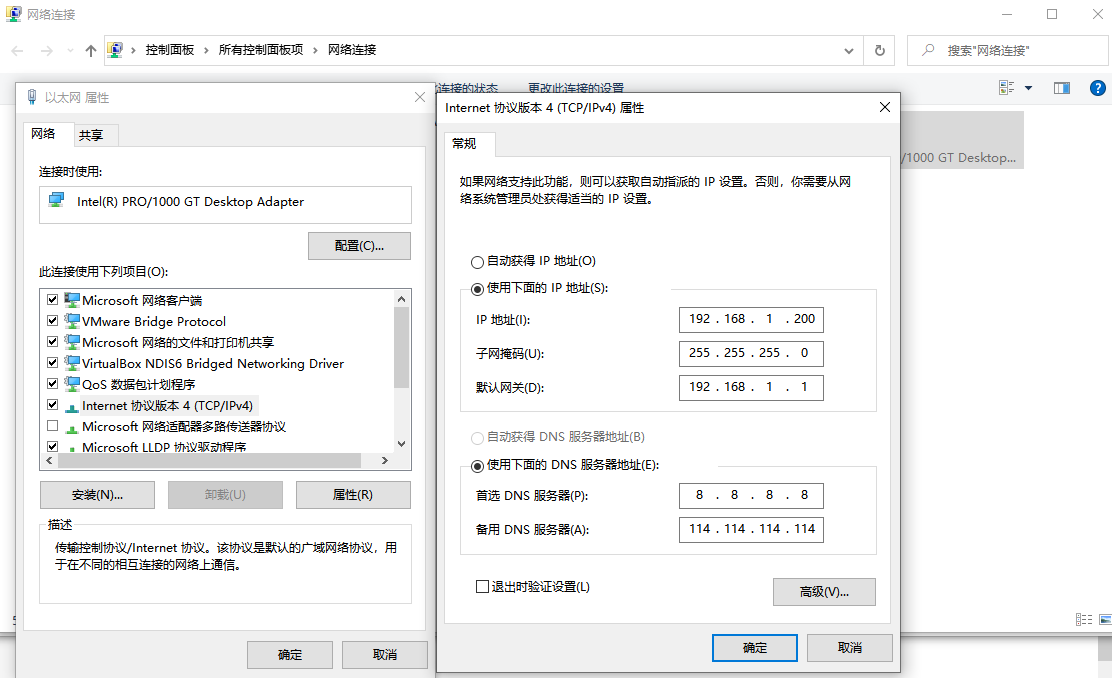
Task: Click the vertical scrollbar thumb in items list
Action: click(x=401, y=348)
